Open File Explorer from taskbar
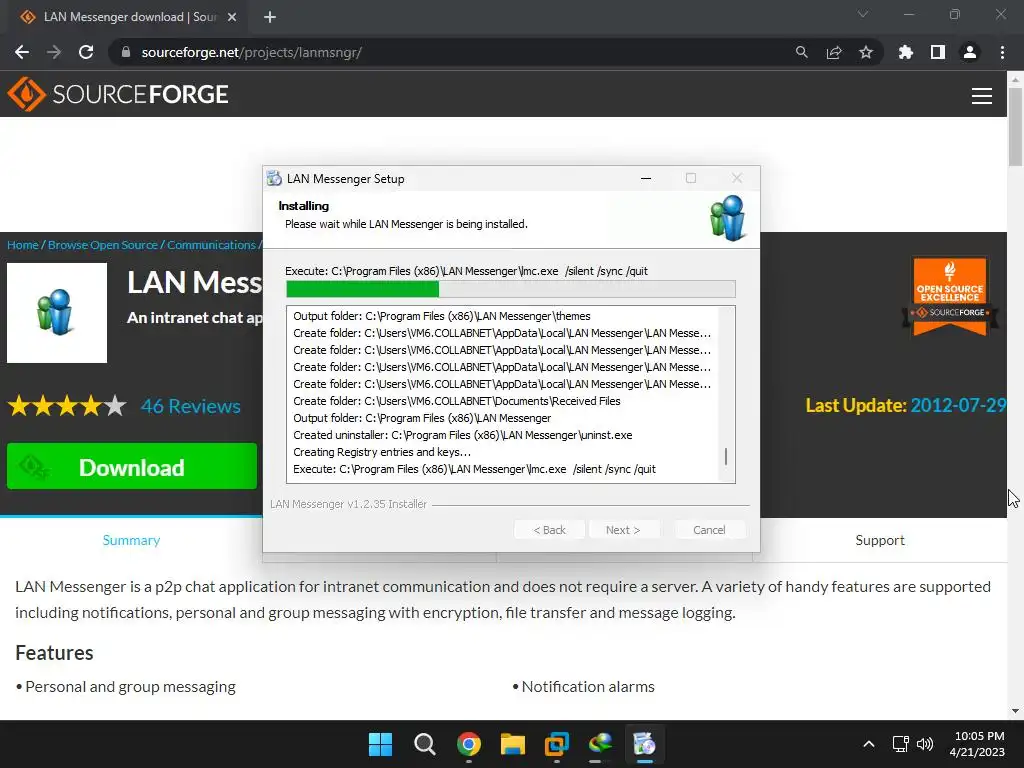Viewport: 1024px width, 768px height. click(513, 744)
